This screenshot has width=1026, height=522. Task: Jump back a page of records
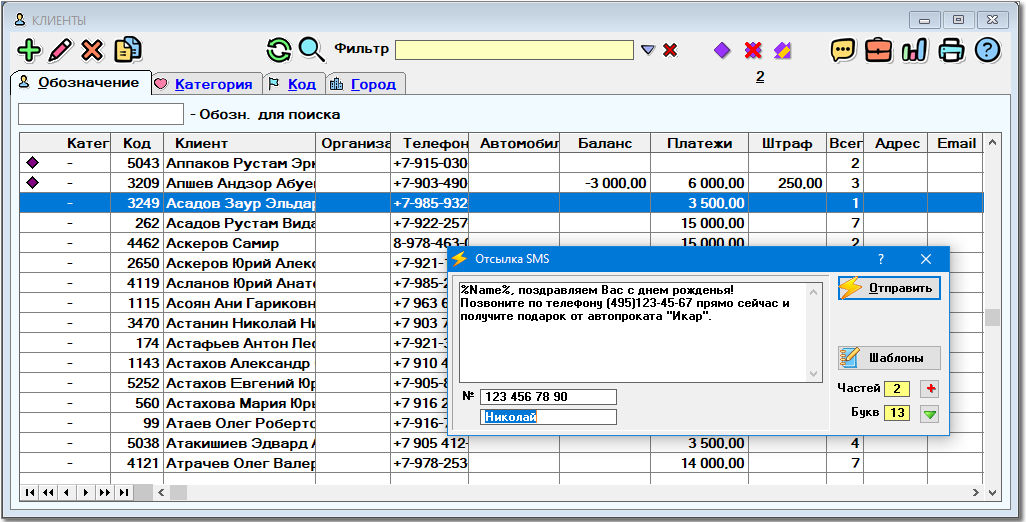point(48,493)
